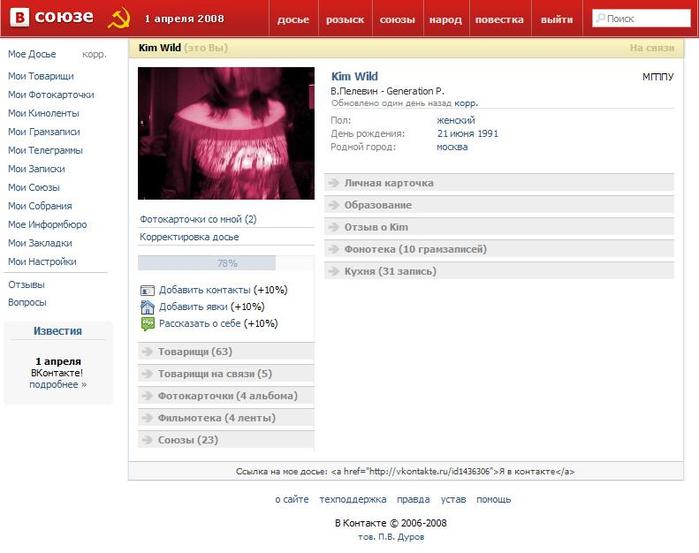Click выйти to log out
The height and width of the screenshot is (553, 699).
click(557, 20)
